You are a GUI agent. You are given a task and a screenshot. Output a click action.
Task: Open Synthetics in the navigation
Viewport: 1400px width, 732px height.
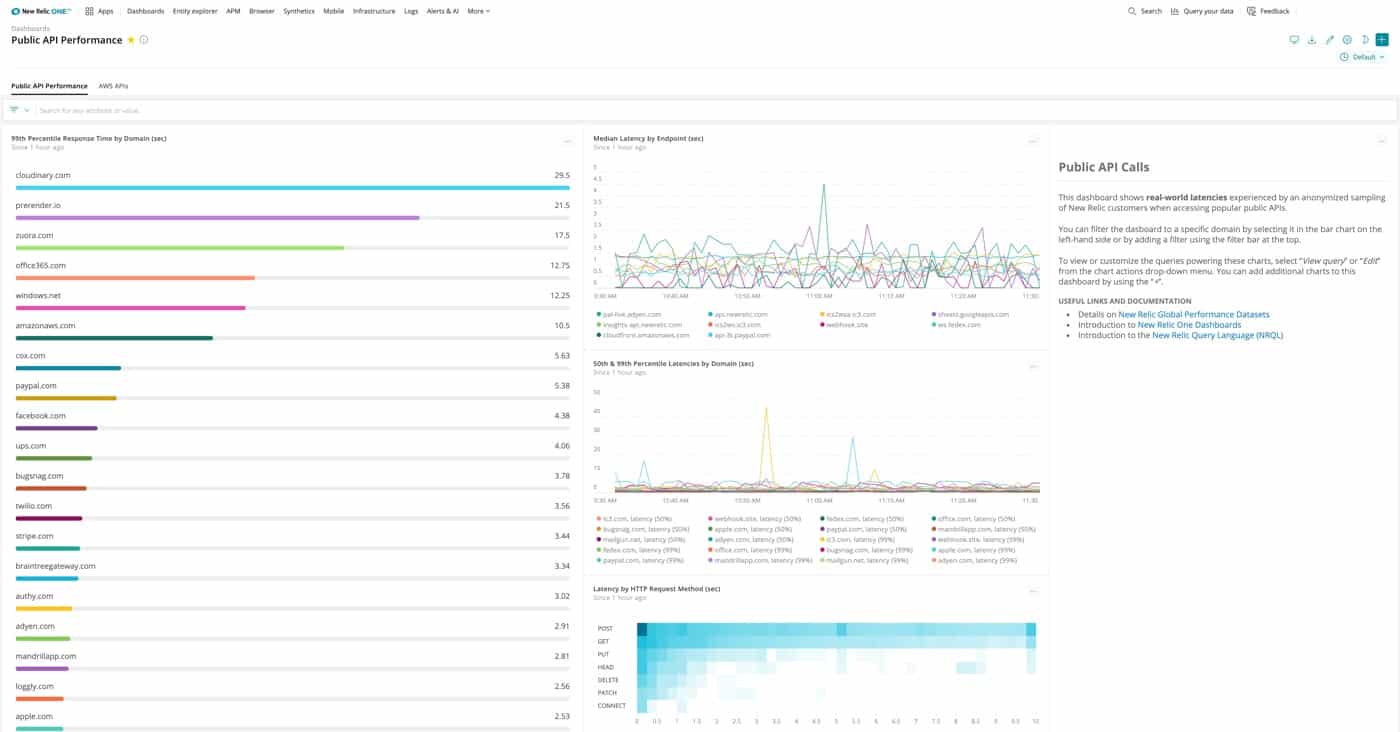(x=299, y=11)
